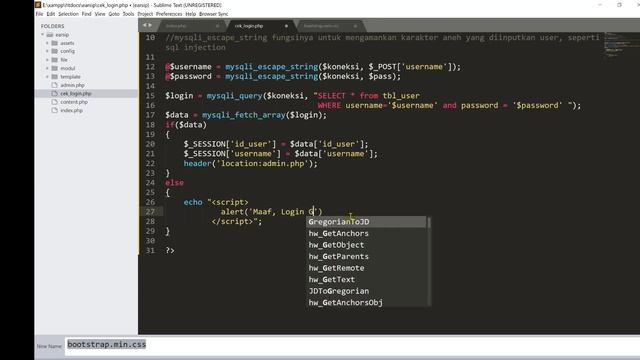Click mysqli_fetch_array on line 17

point(244,115)
